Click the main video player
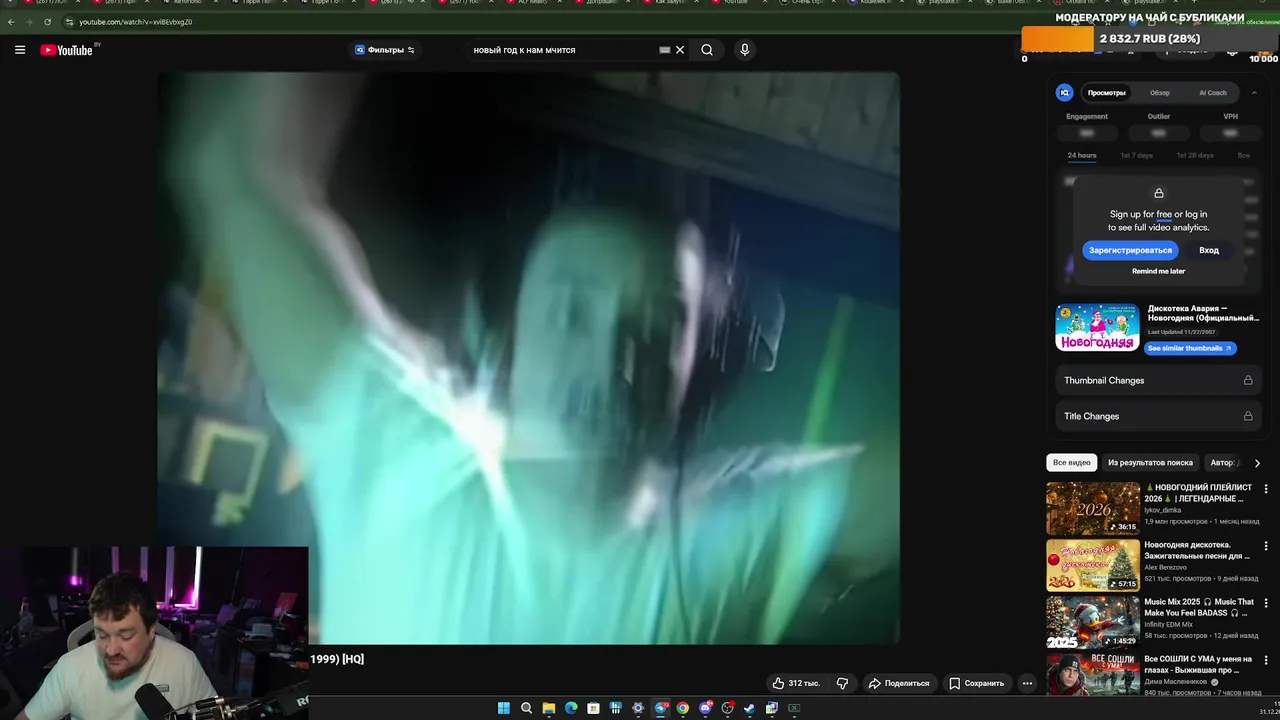This screenshot has height=720, width=1280. [x=528, y=358]
